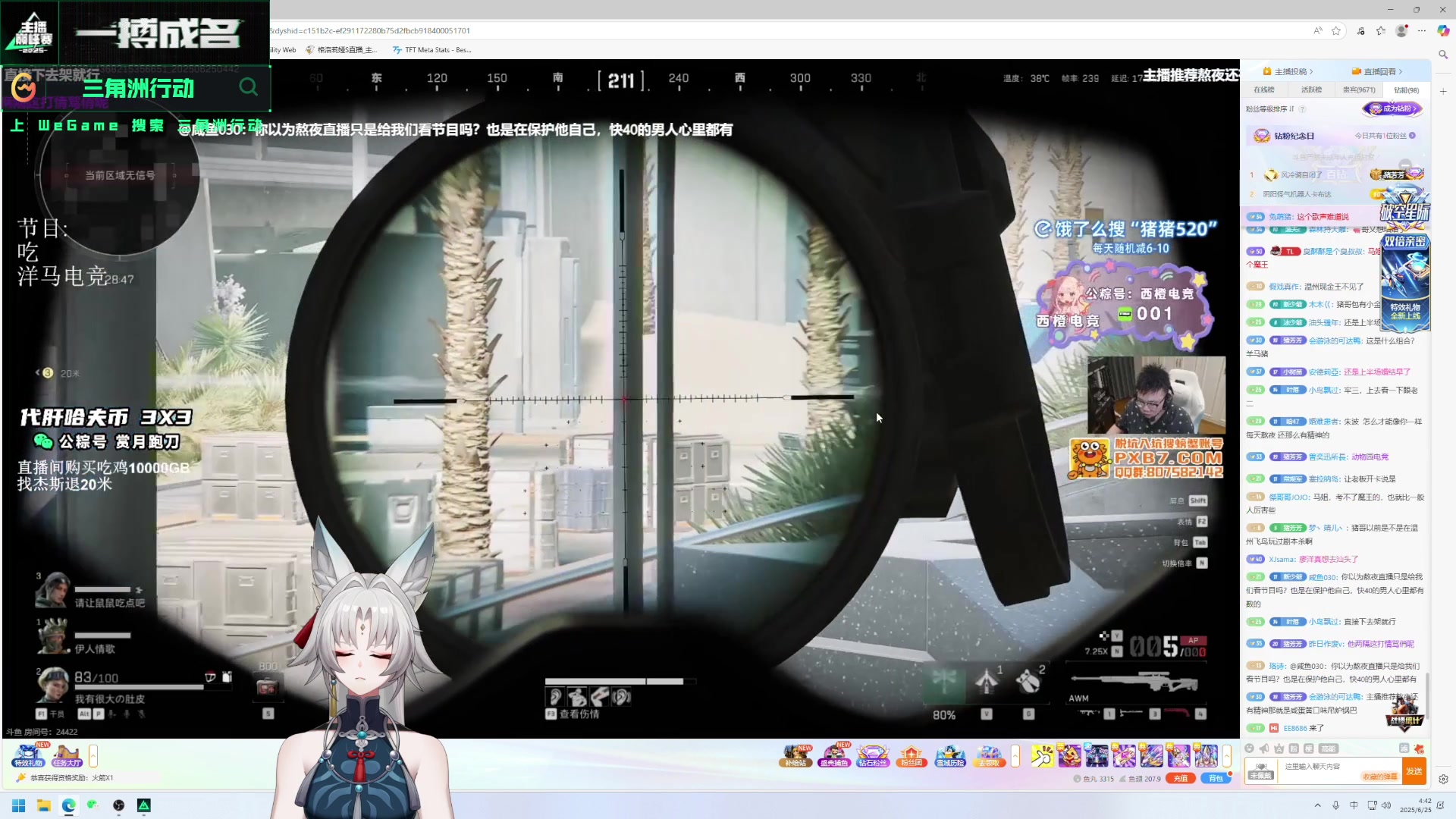Open the Windows Start menu
The image size is (1456, 819).
click(19, 805)
